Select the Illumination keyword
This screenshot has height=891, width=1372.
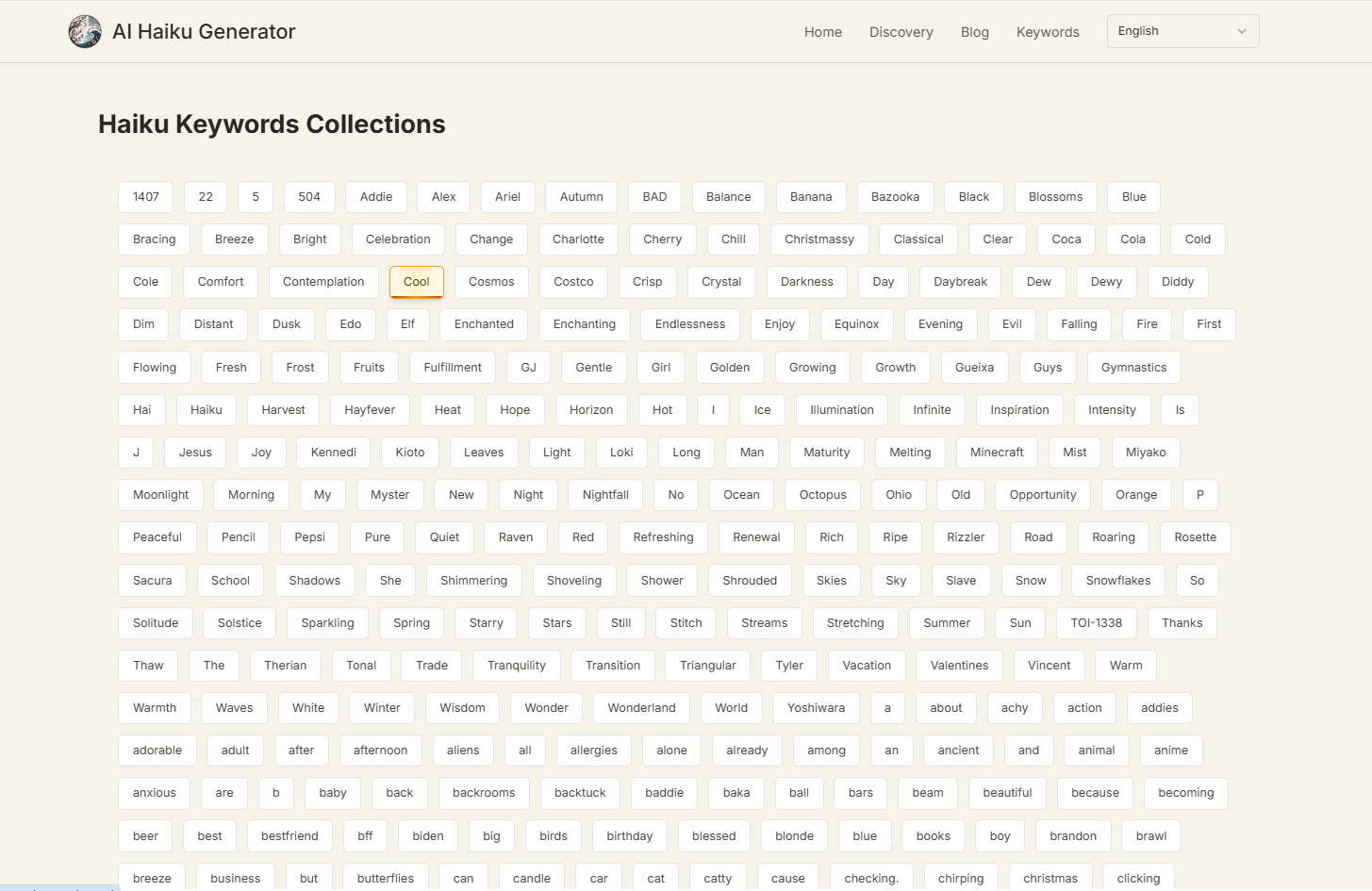[841, 410]
